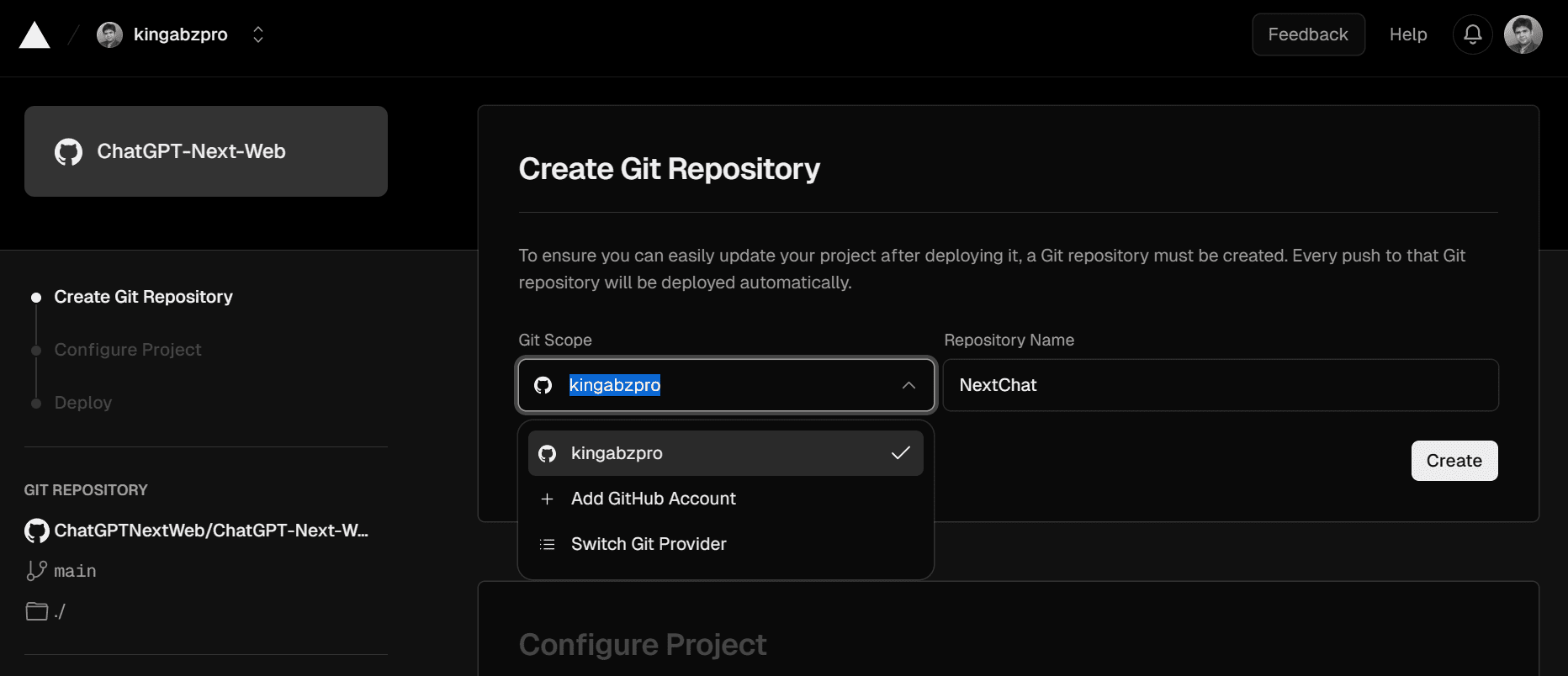Click the Repository Name field label
Image resolution: width=1568 pixels, height=676 pixels.
pyautogui.click(x=1009, y=340)
